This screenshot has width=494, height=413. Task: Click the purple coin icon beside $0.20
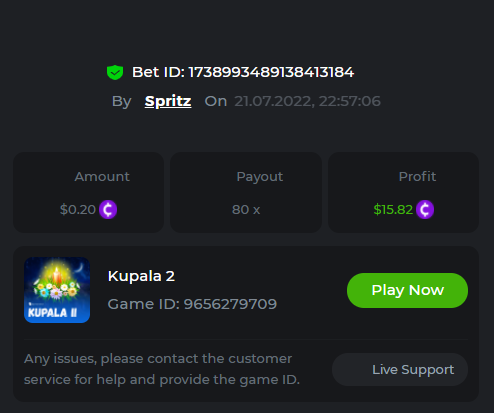108,210
